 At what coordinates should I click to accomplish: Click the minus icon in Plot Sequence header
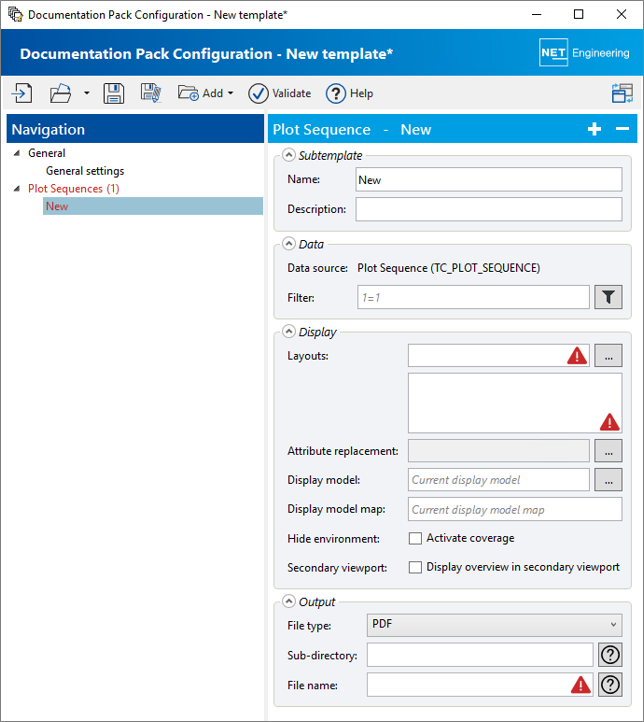(x=622, y=129)
